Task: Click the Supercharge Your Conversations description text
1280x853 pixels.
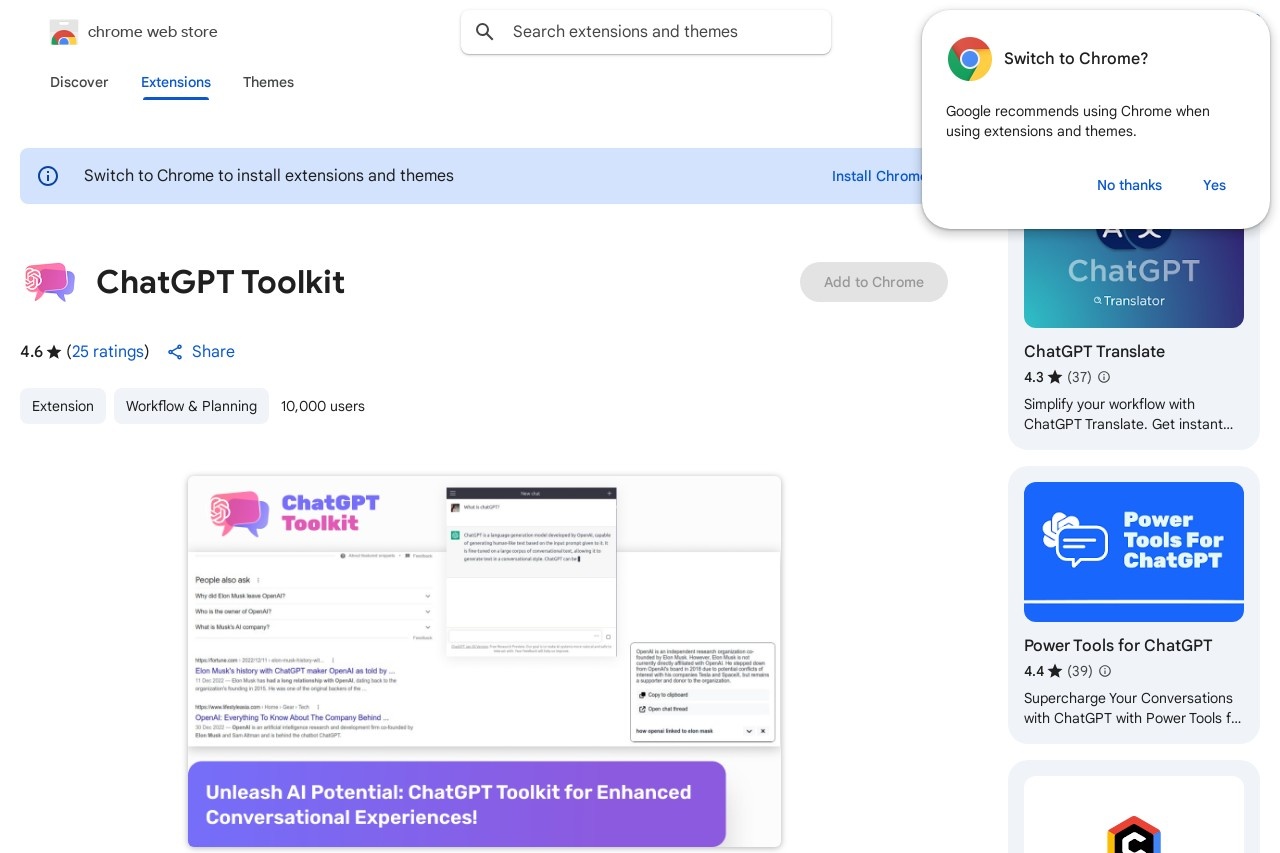Action: (x=1132, y=708)
